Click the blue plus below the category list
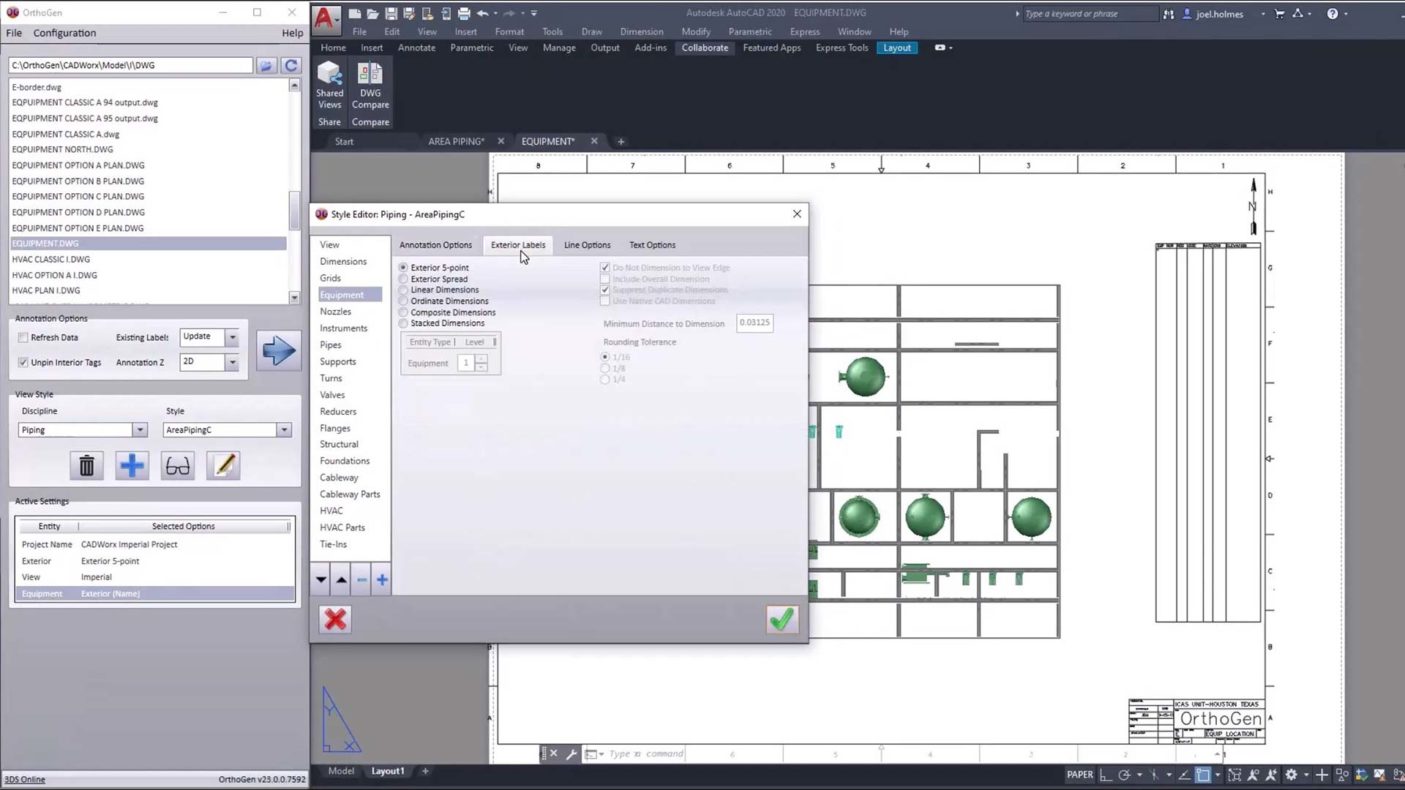The image size is (1405, 790). 382,580
